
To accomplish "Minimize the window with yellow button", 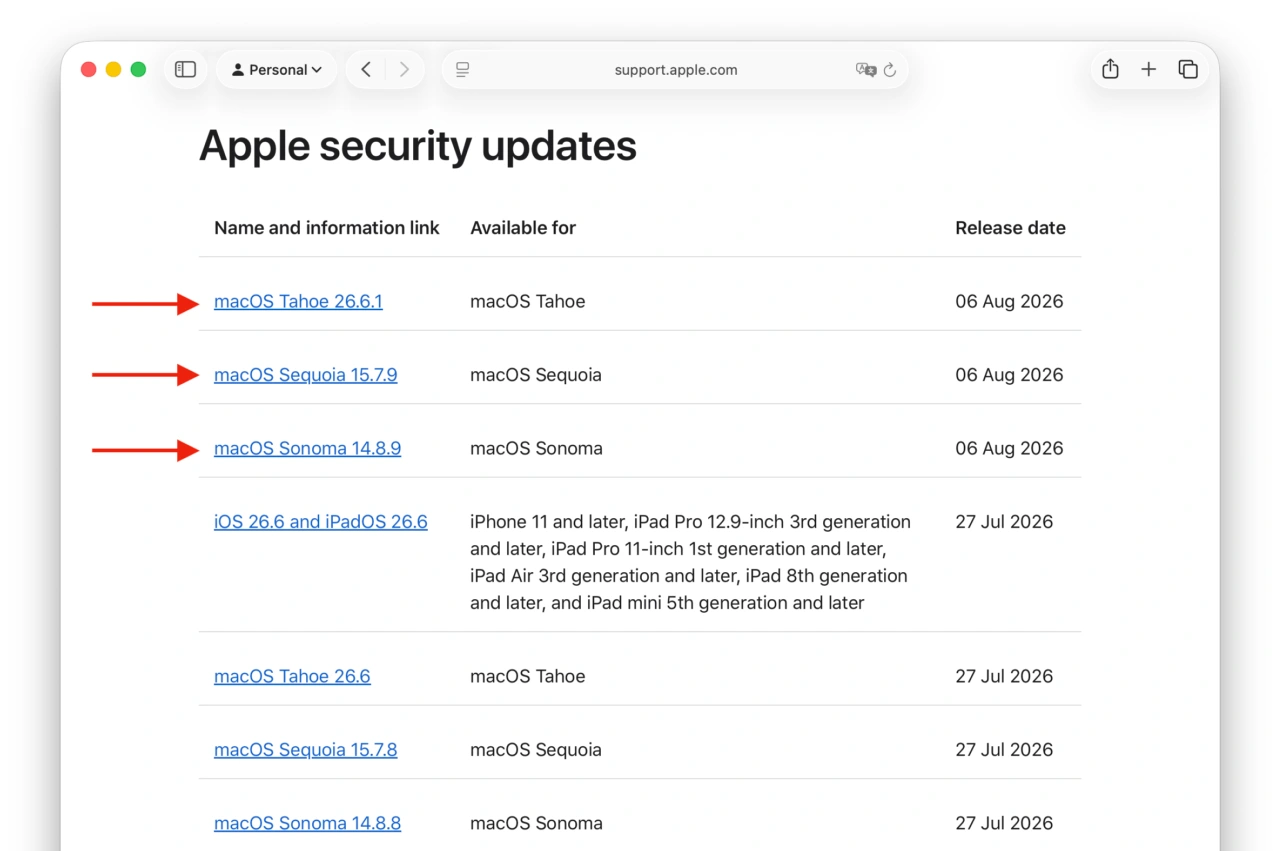I will pos(113,70).
